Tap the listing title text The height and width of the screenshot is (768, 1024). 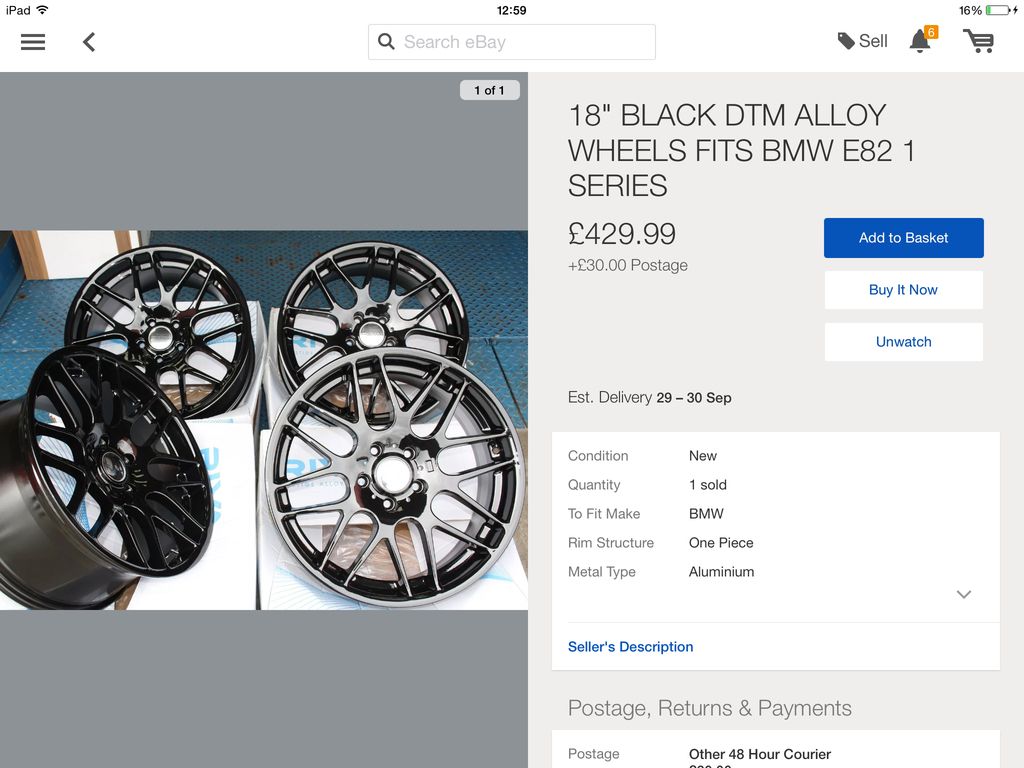(741, 150)
